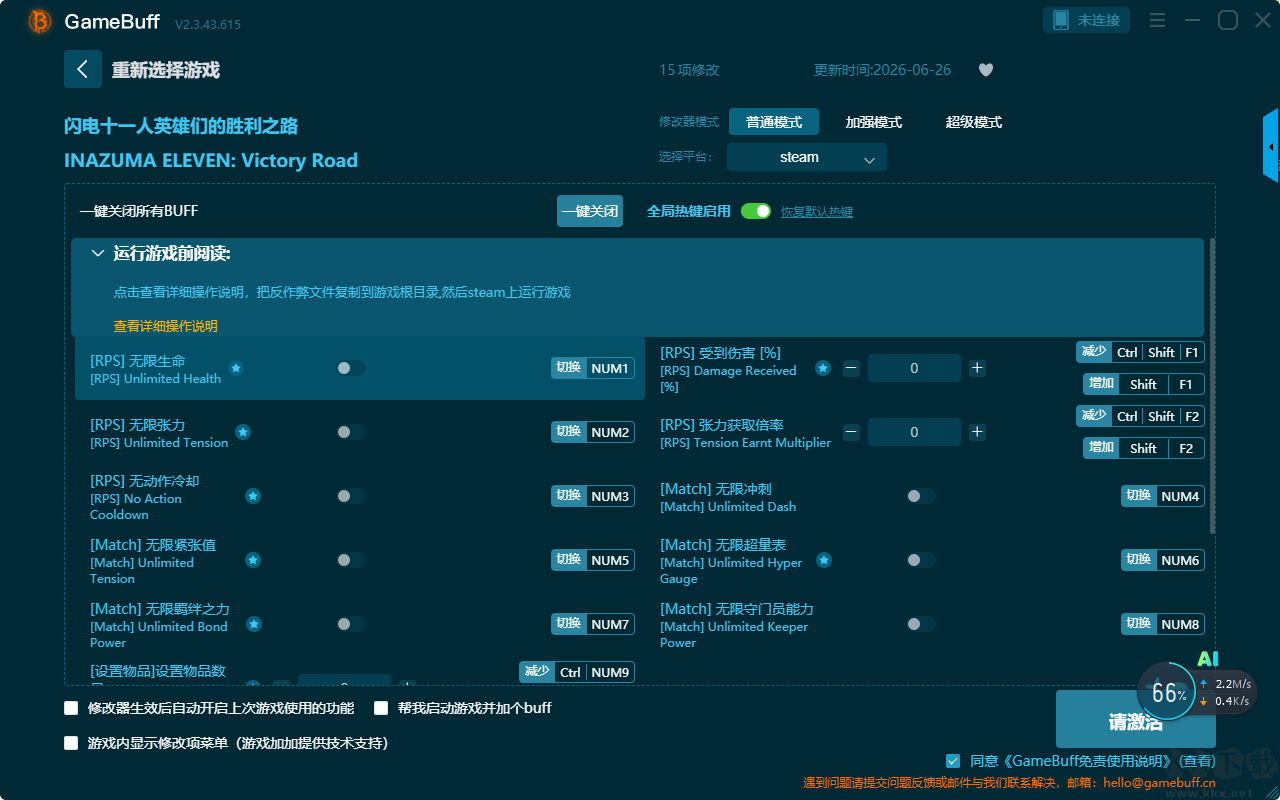1280x800 pixels.
Task: Decrease 张力获取倍率 value with minus button
Action: [851, 432]
